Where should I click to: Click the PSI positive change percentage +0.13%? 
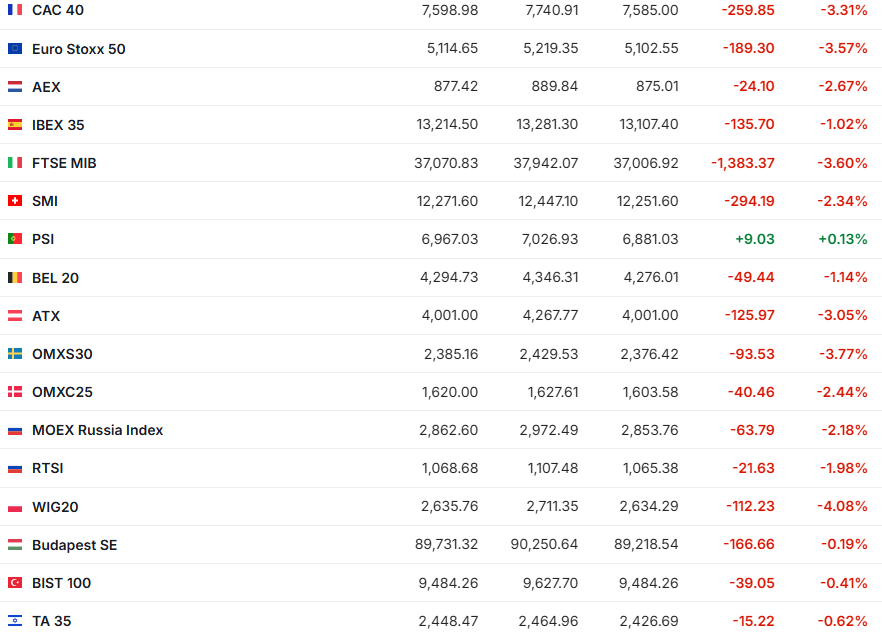(842, 239)
